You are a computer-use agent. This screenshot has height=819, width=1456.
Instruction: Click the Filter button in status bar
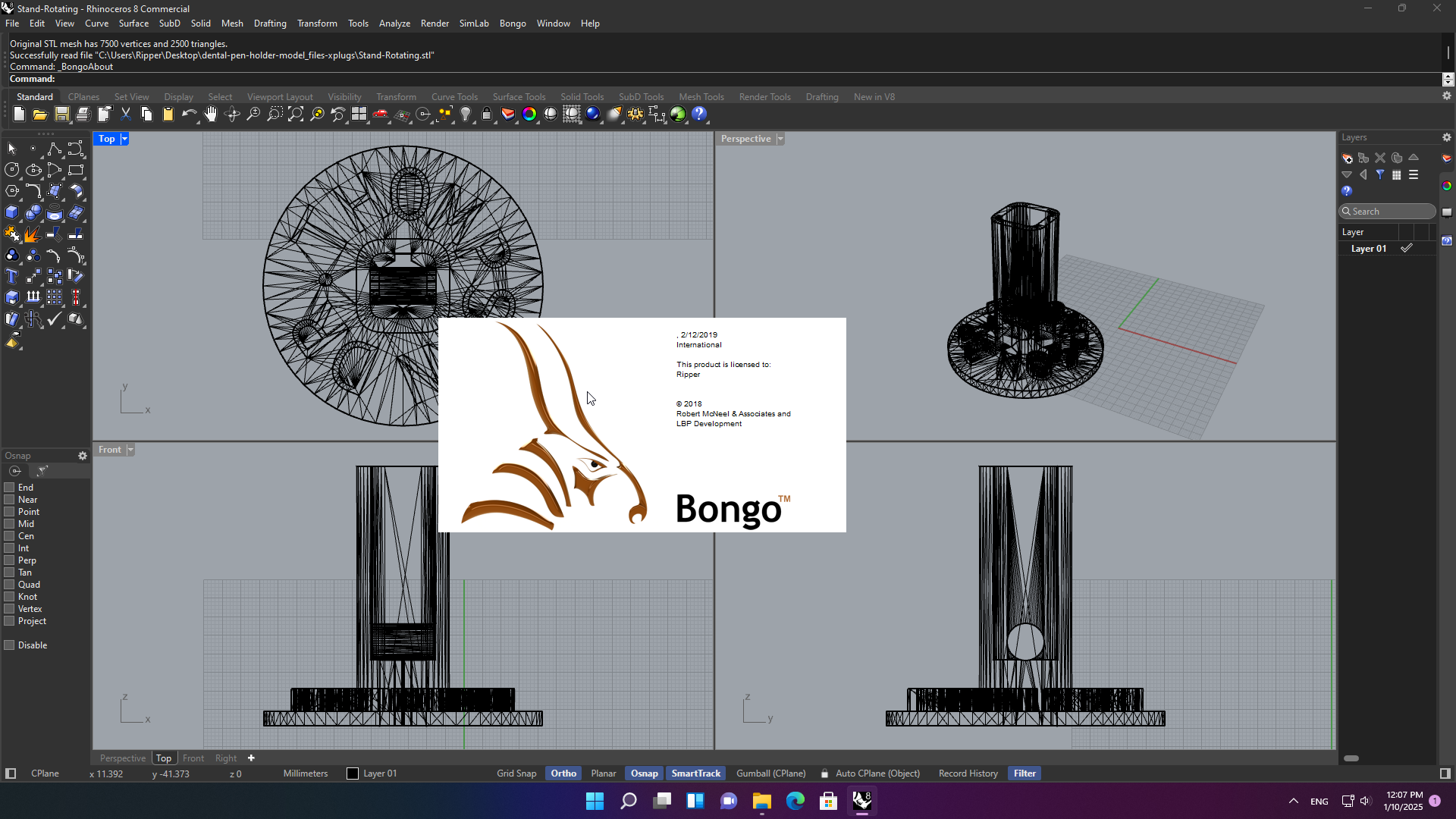point(1025,773)
